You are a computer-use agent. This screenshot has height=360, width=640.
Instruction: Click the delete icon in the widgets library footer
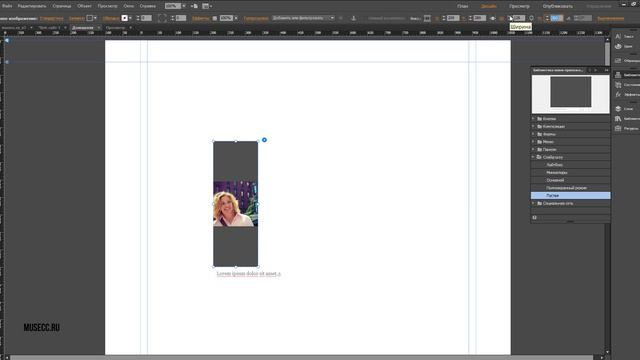(534, 218)
